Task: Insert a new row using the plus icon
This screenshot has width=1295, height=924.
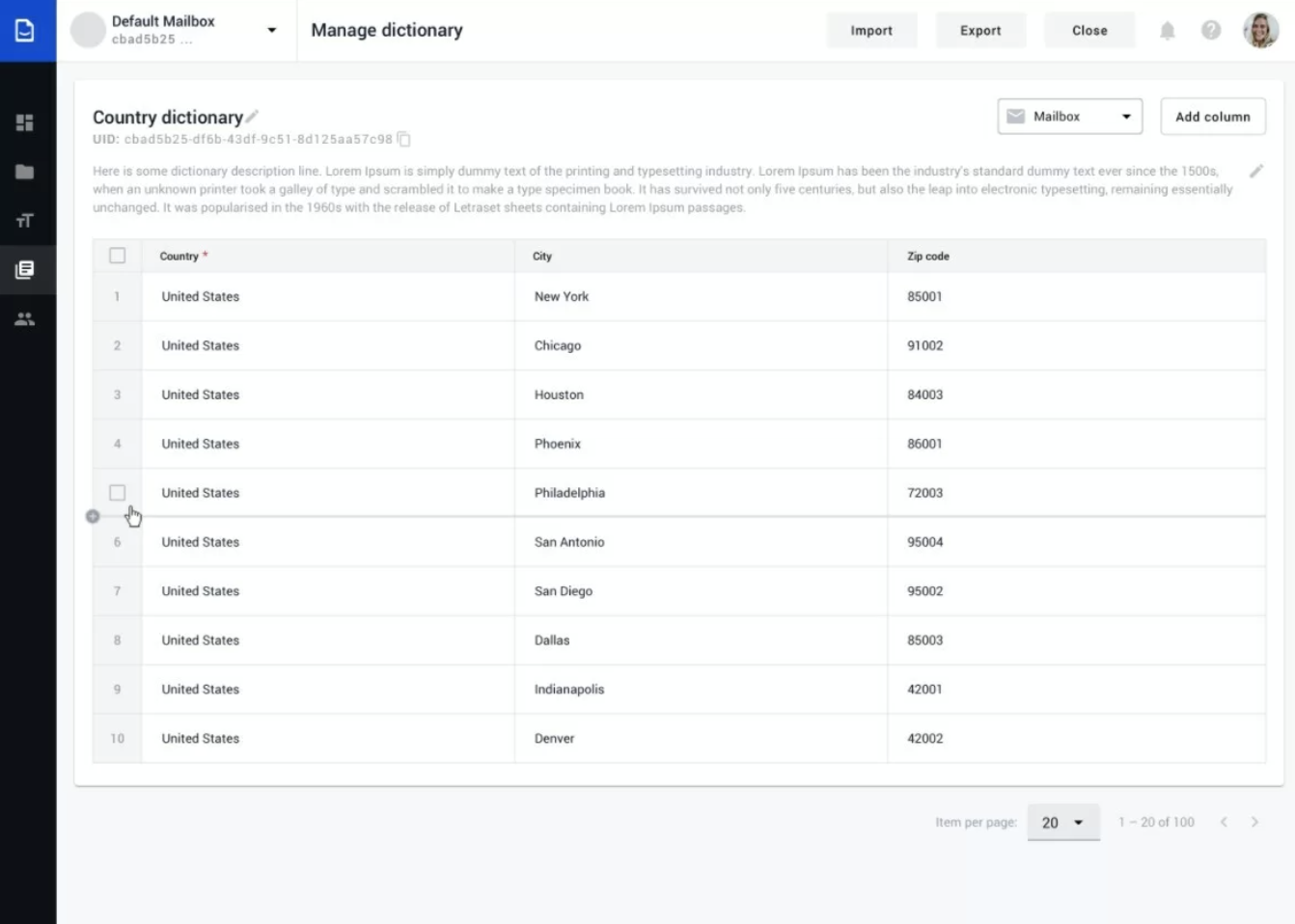Action: (93, 516)
